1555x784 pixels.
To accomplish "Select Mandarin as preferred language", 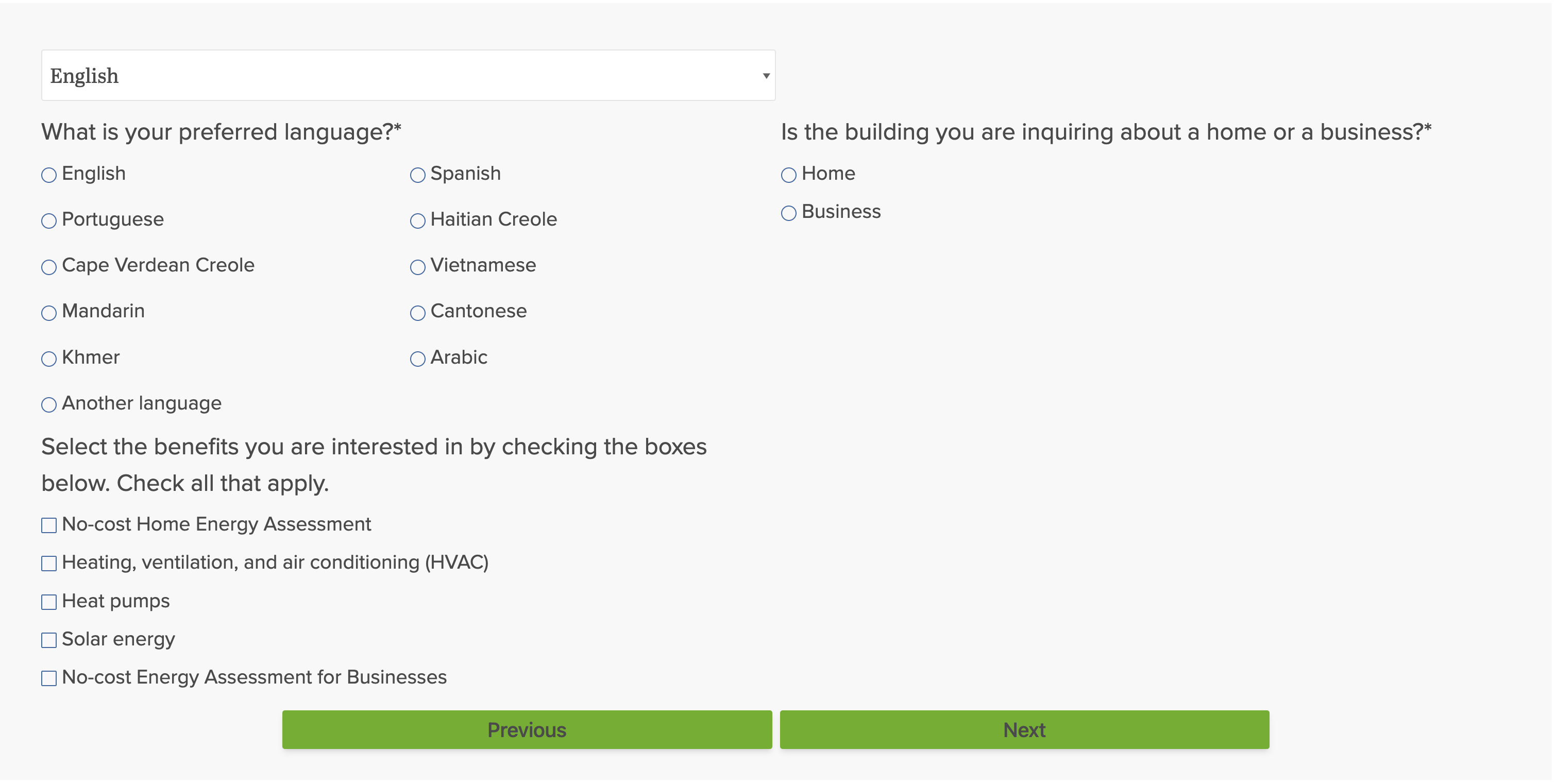I will tap(49, 313).
